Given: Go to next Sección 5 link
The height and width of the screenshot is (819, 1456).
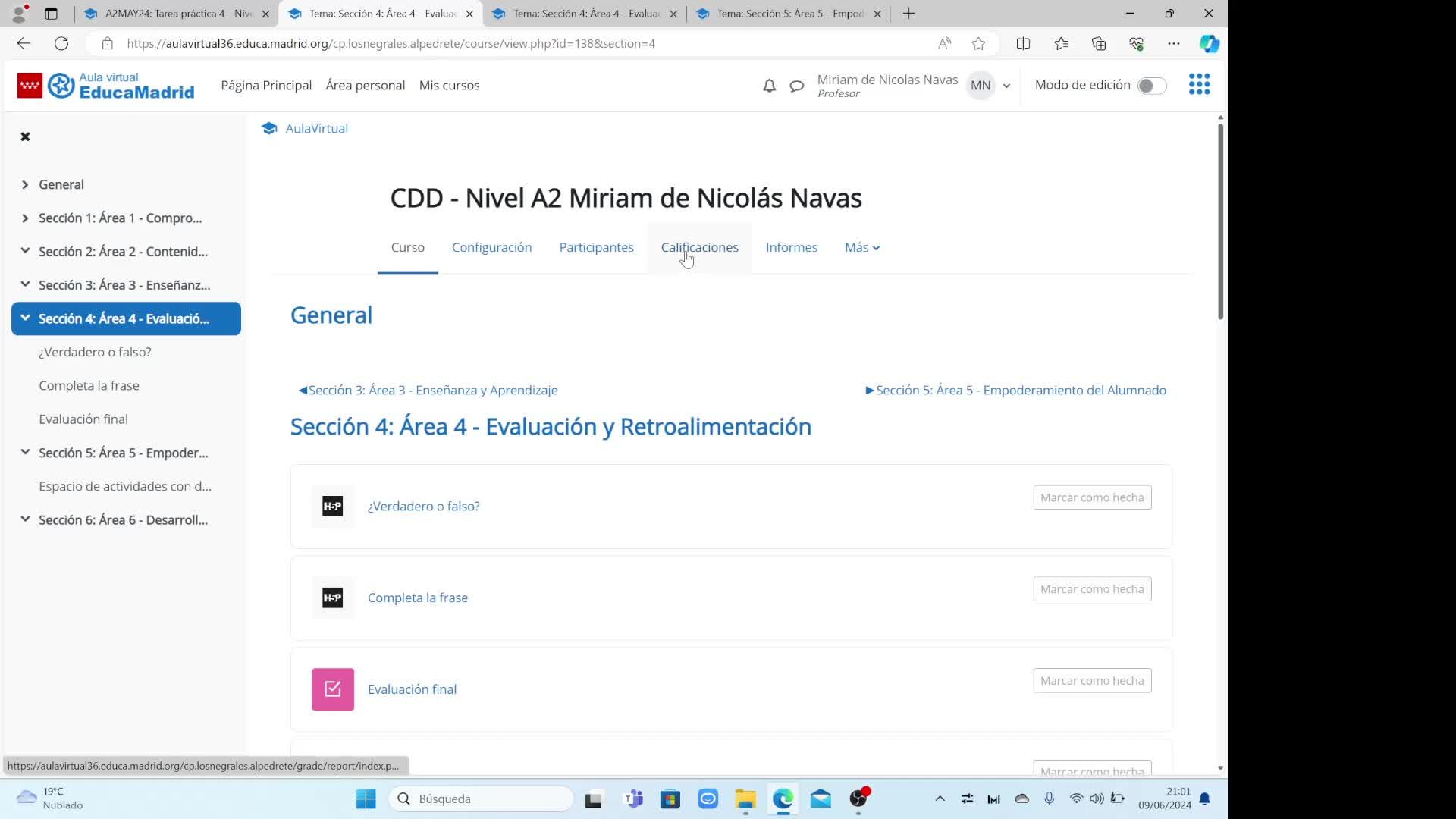Looking at the screenshot, I should coord(1015,391).
